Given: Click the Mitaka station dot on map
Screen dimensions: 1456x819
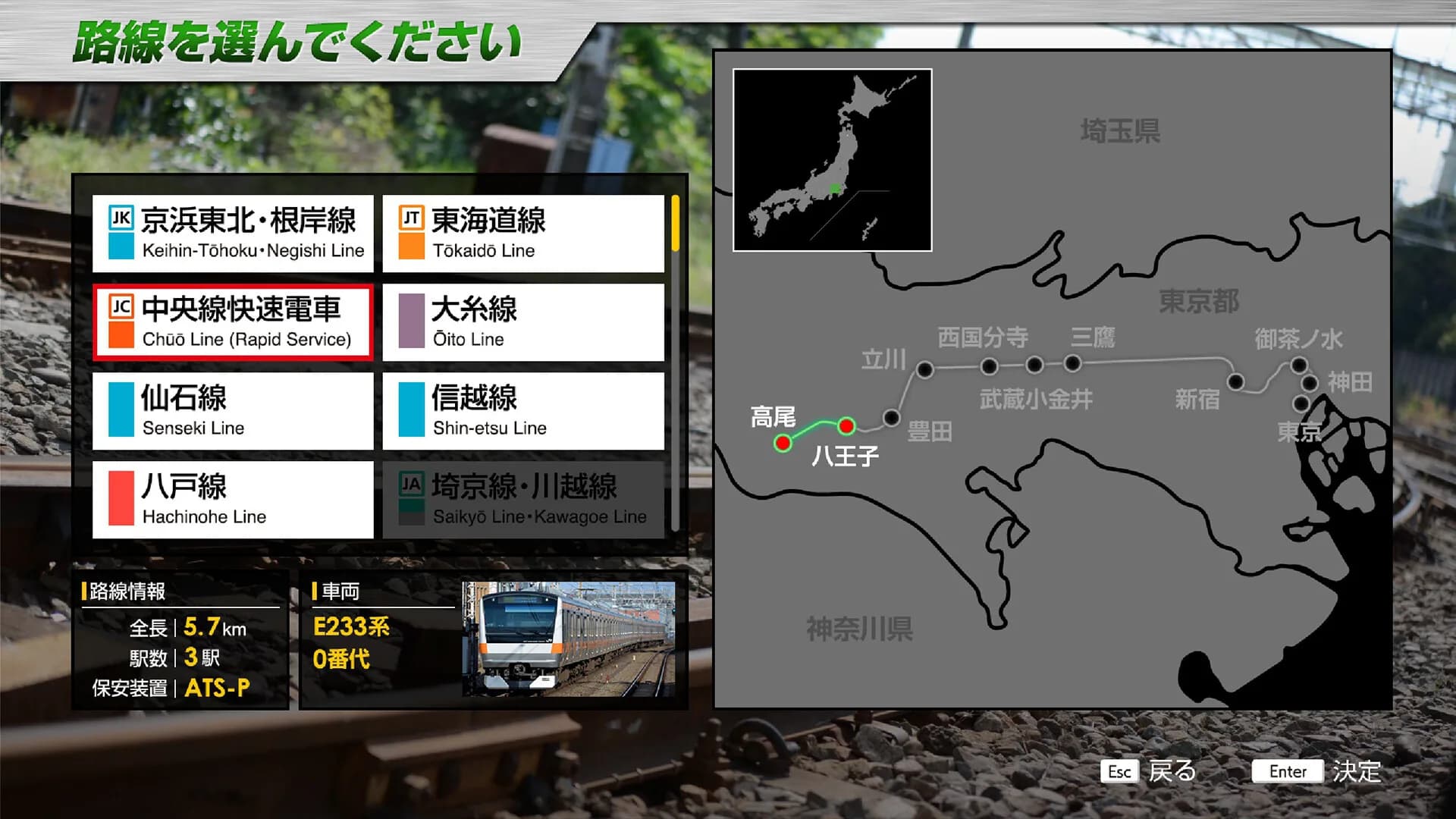Looking at the screenshot, I should (x=1072, y=363).
